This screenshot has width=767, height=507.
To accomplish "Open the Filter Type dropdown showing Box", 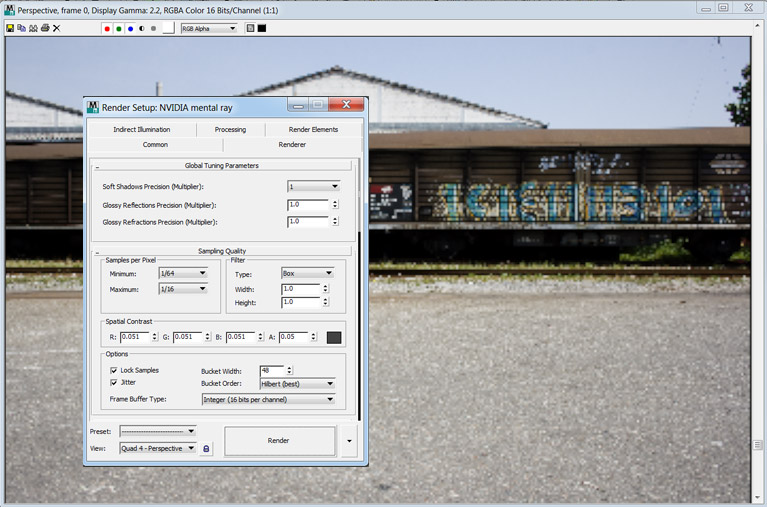I will click(308, 273).
